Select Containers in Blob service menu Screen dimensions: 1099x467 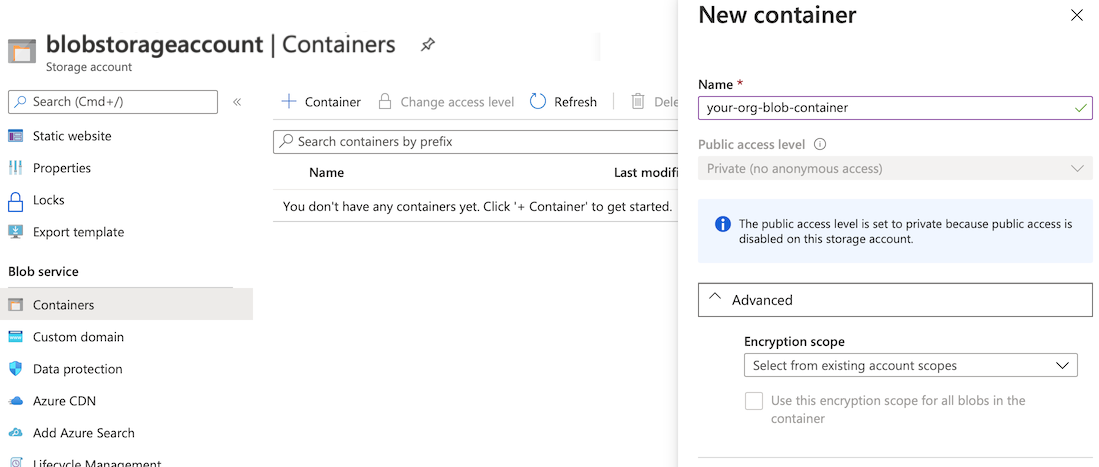pos(63,305)
